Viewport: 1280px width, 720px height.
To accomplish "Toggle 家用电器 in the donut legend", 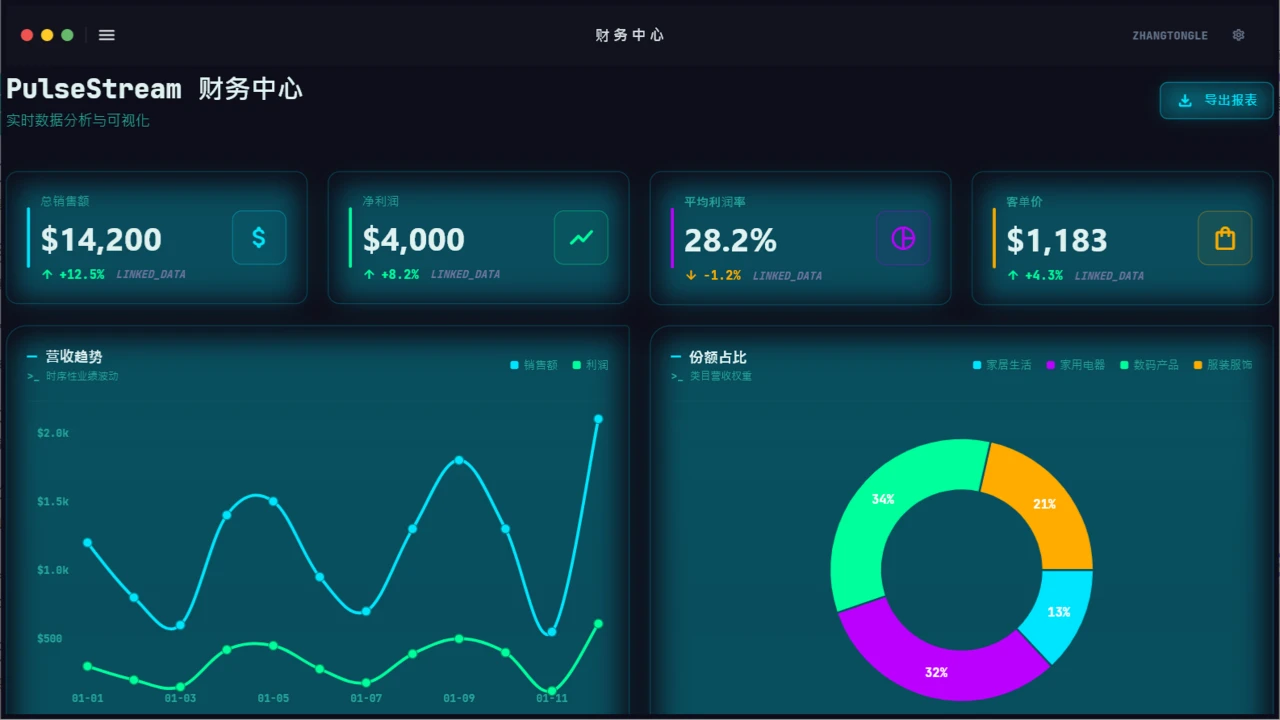I will (x=1076, y=365).
